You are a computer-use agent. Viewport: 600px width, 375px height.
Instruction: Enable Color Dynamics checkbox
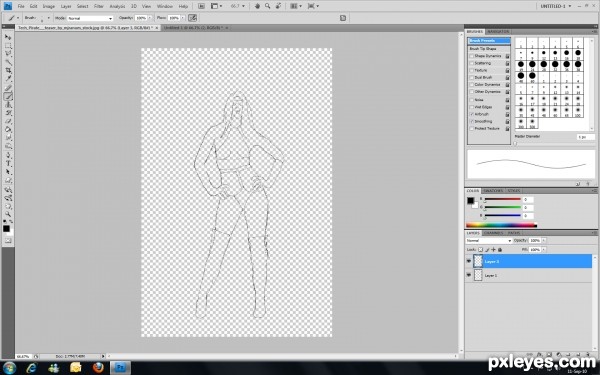(x=471, y=85)
